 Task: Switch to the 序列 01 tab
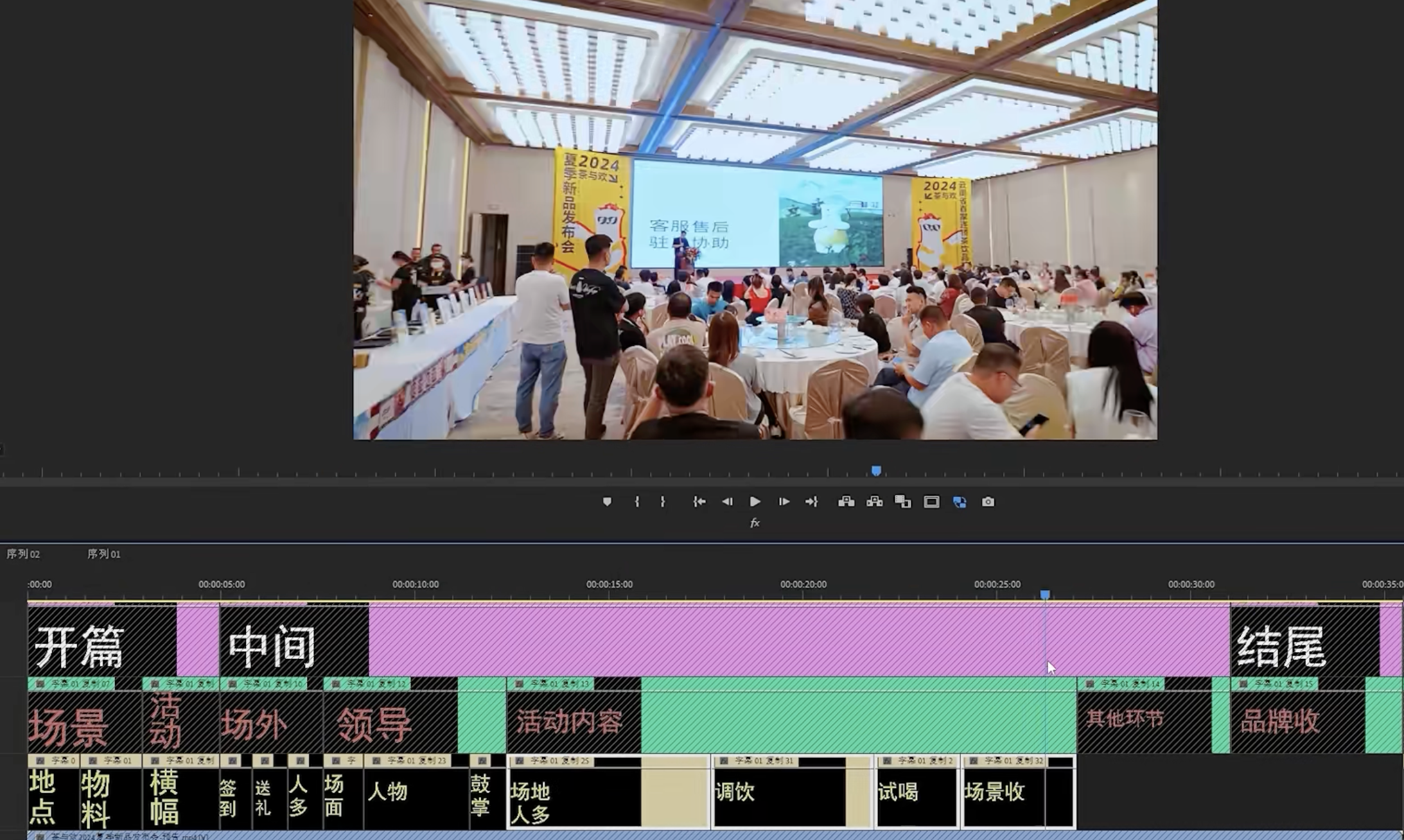pyautogui.click(x=103, y=554)
